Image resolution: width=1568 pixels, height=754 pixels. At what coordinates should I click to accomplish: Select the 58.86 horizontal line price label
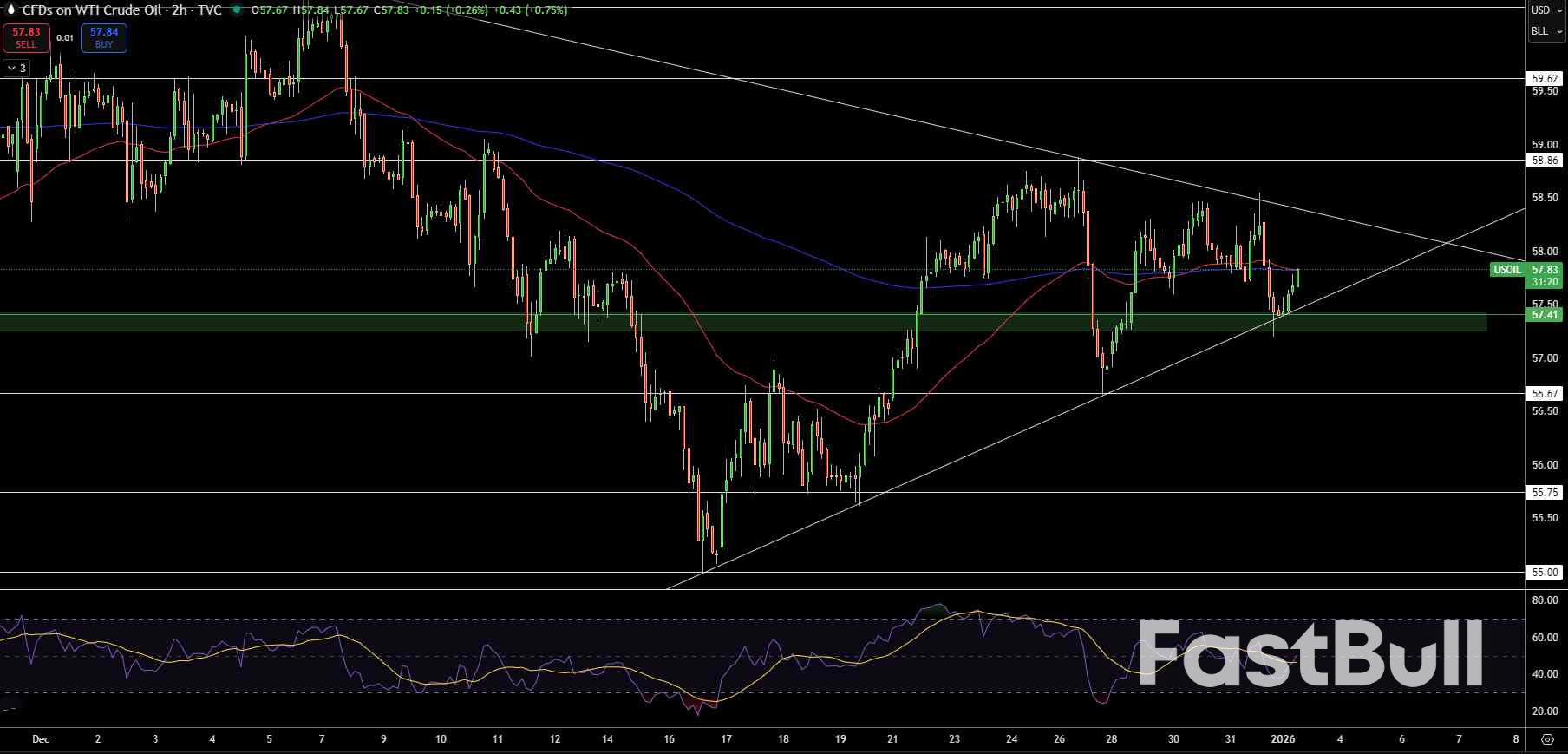1545,161
